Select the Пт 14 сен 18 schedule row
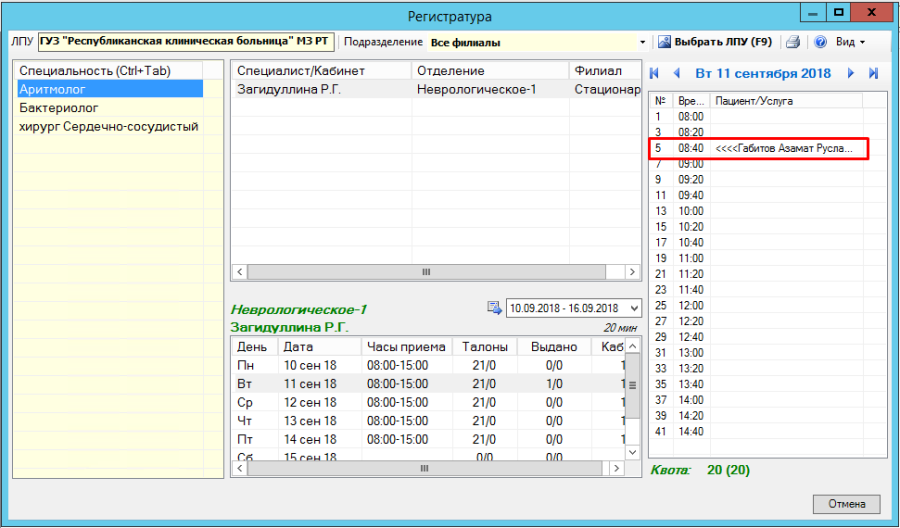This screenshot has height=528, width=900. [428, 439]
